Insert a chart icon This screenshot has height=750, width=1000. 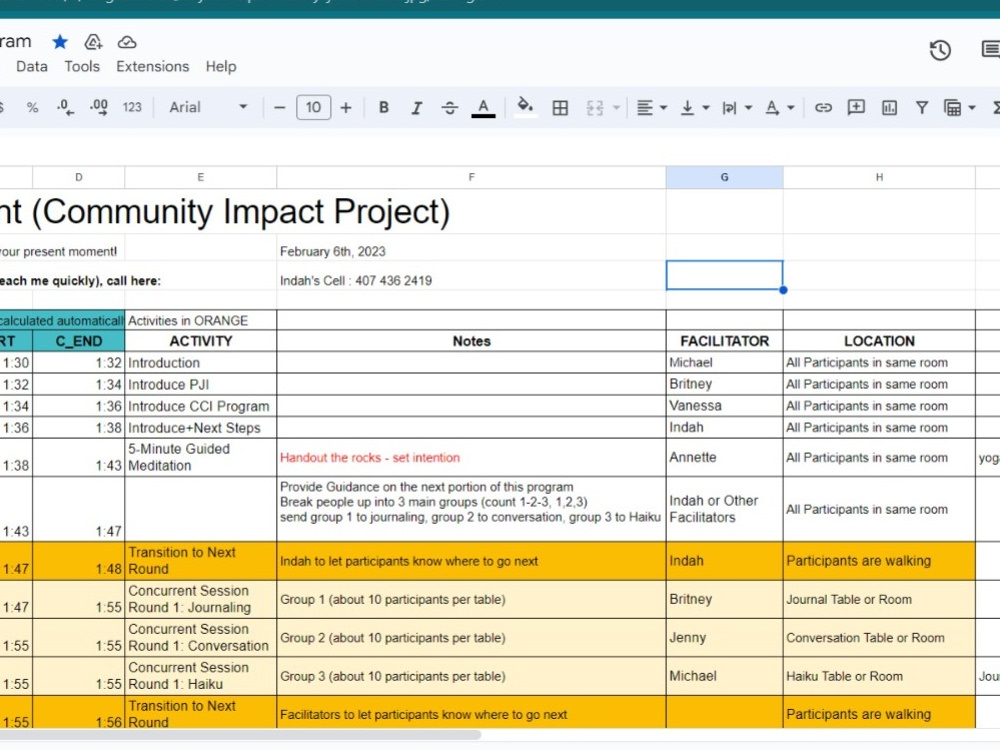pyautogui.click(x=889, y=108)
